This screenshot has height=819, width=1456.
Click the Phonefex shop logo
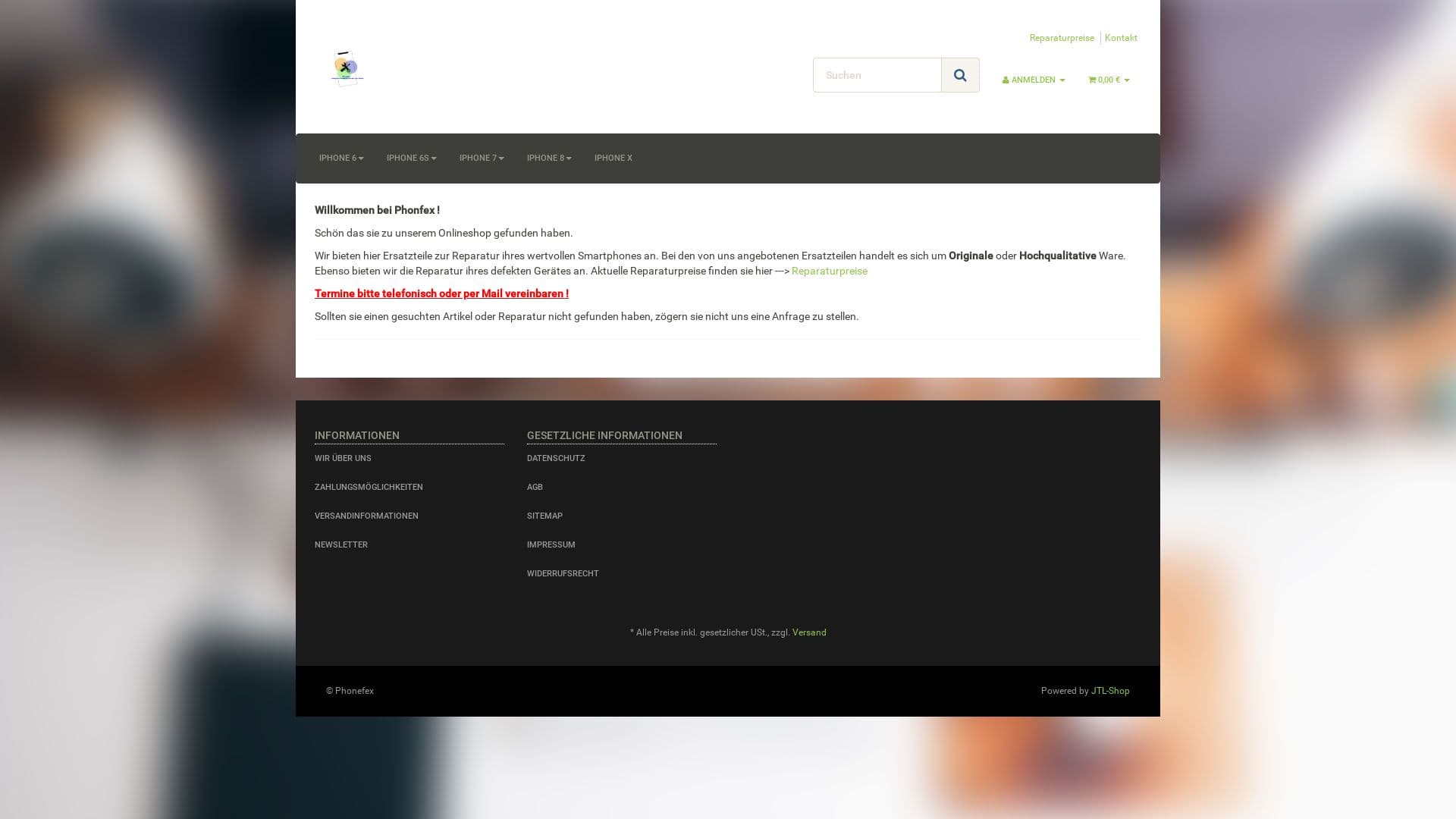pos(347,69)
